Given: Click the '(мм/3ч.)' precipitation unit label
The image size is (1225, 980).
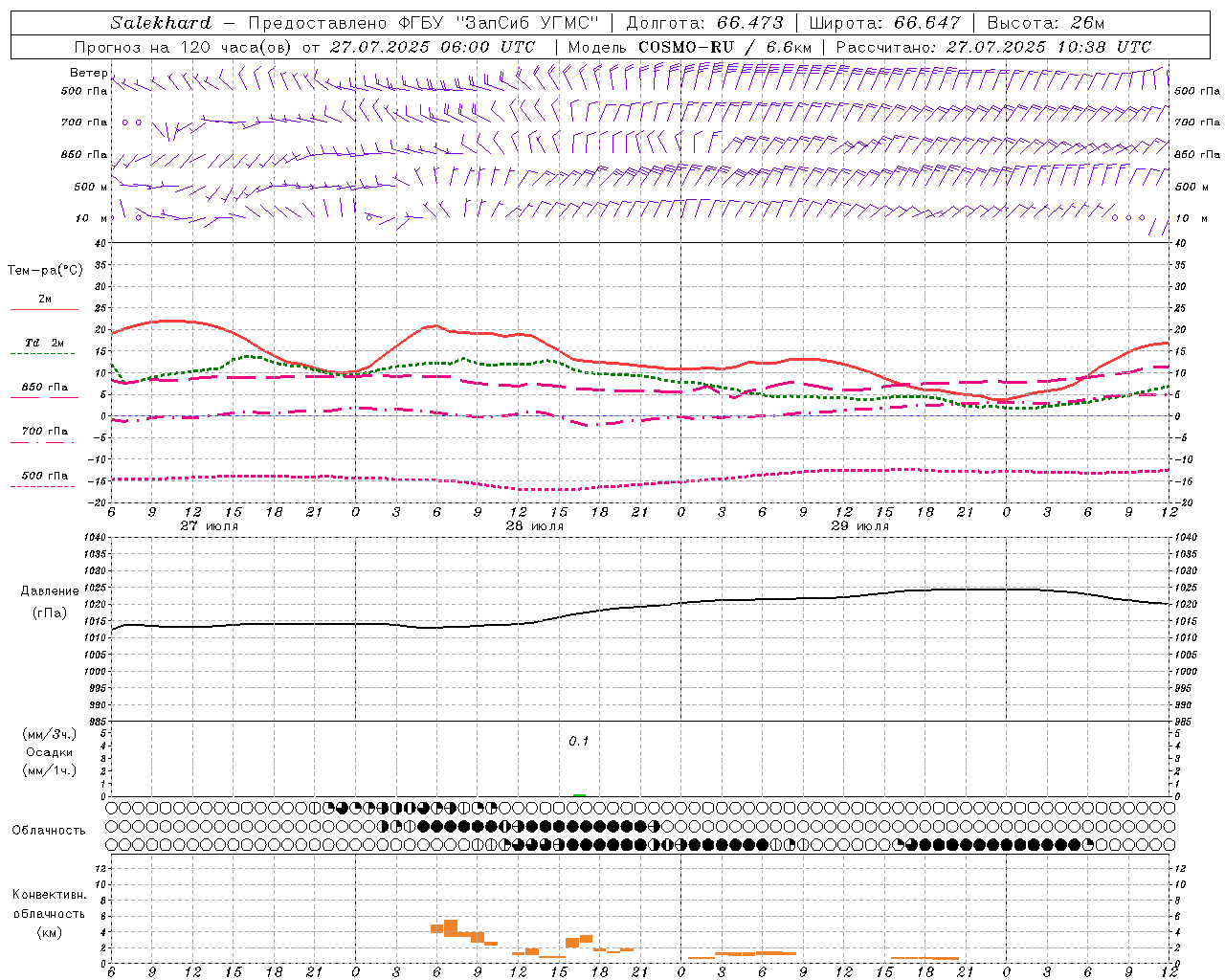Looking at the screenshot, I should (x=49, y=734).
